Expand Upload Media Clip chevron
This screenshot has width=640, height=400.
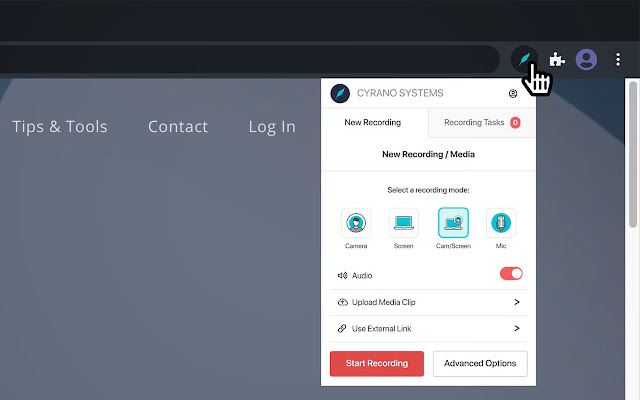(x=517, y=302)
